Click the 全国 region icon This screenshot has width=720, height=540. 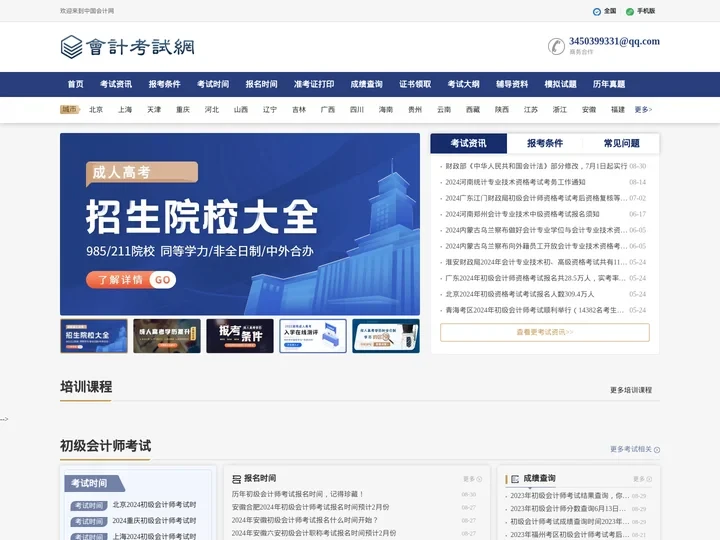click(x=596, y=11)
